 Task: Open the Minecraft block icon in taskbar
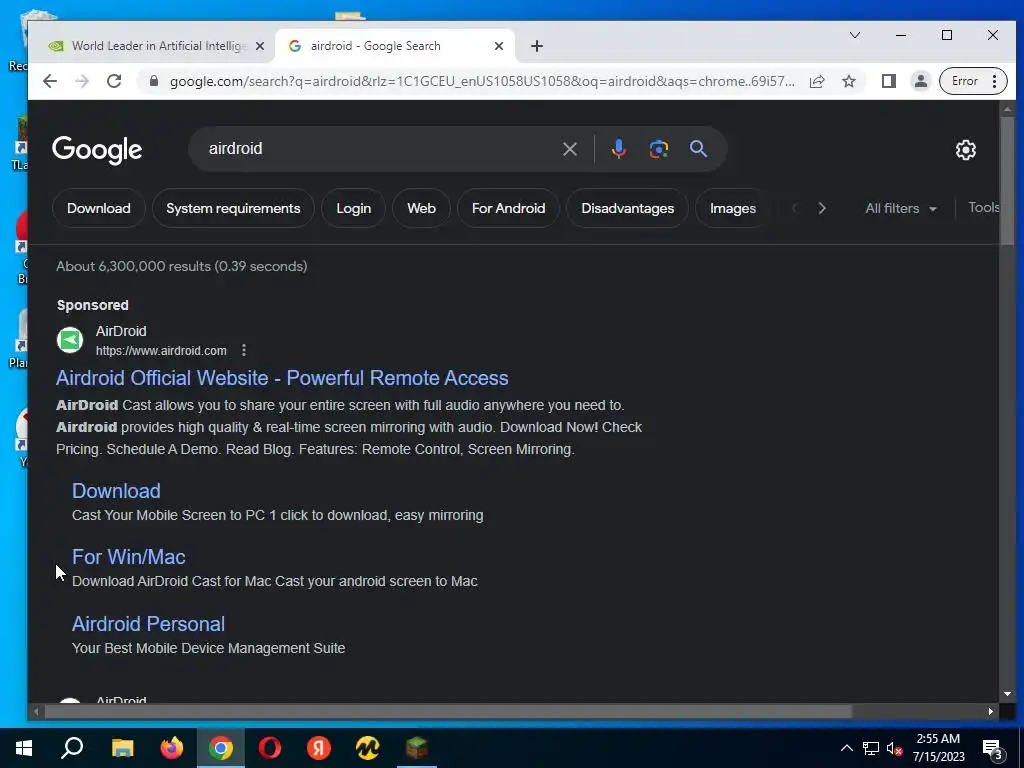click(x=417, y=748)
